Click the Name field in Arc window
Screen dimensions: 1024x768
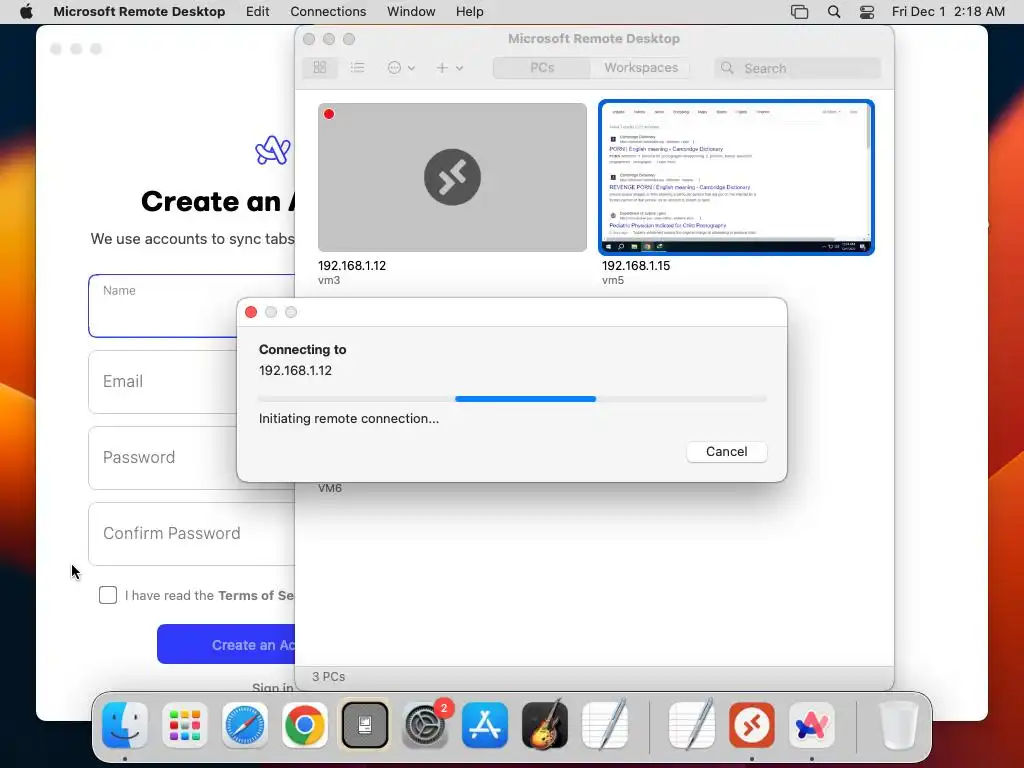(x=191, y=306)
